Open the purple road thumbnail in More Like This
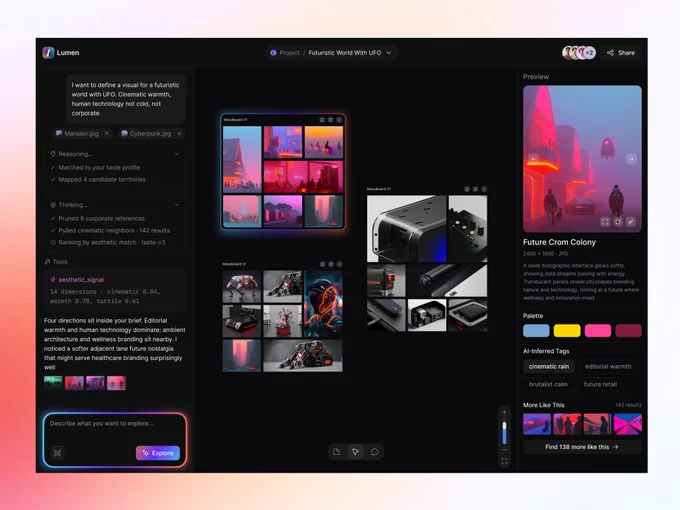Screen dimensions: 680x510 point(537,424)
